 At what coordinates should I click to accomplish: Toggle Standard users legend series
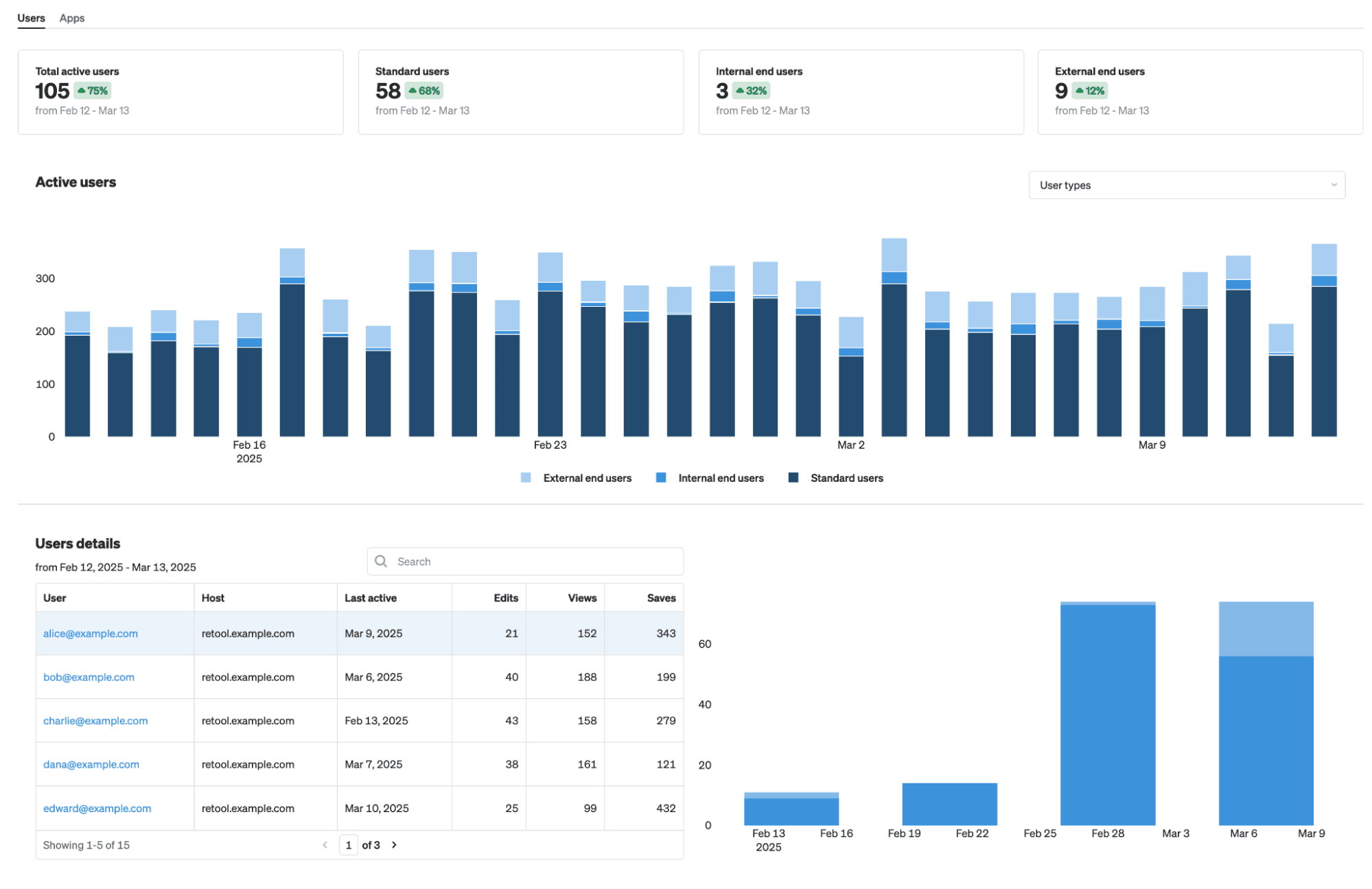(846, 478)
